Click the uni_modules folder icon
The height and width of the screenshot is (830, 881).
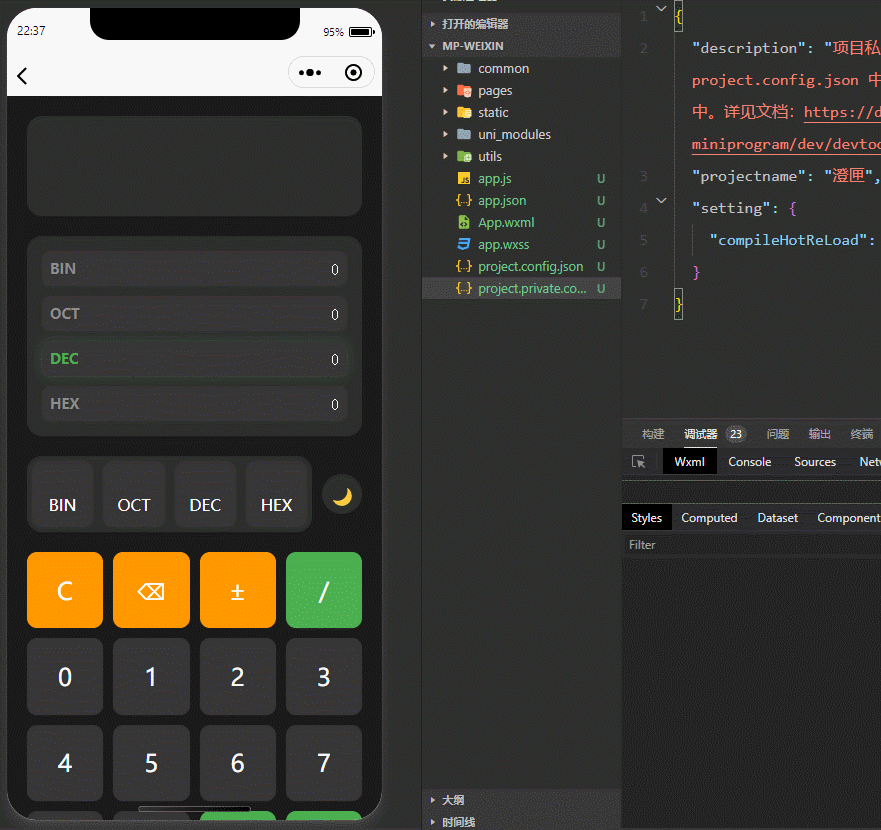point(464,134)
